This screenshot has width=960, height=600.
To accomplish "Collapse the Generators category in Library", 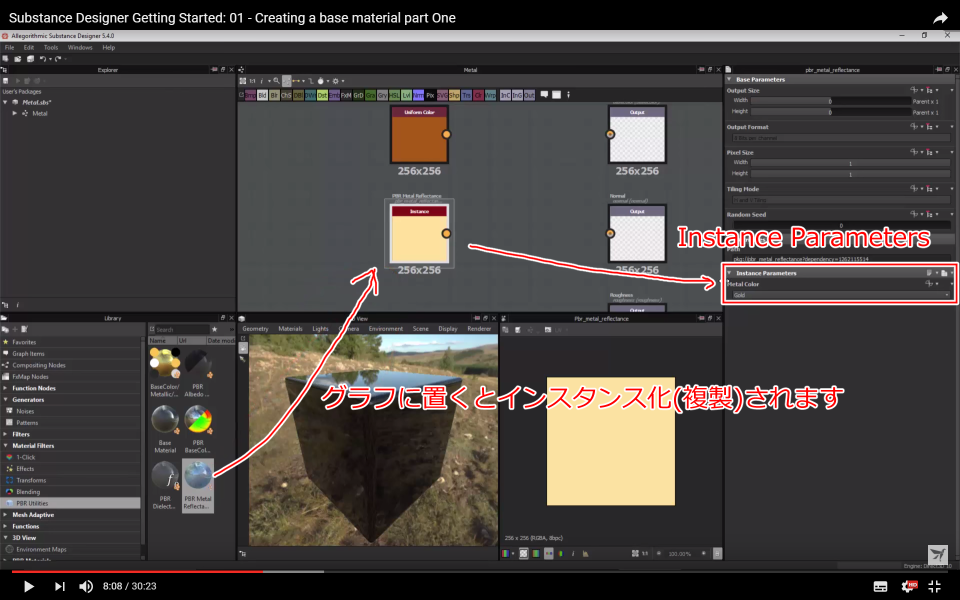I will tap(6, 400).
